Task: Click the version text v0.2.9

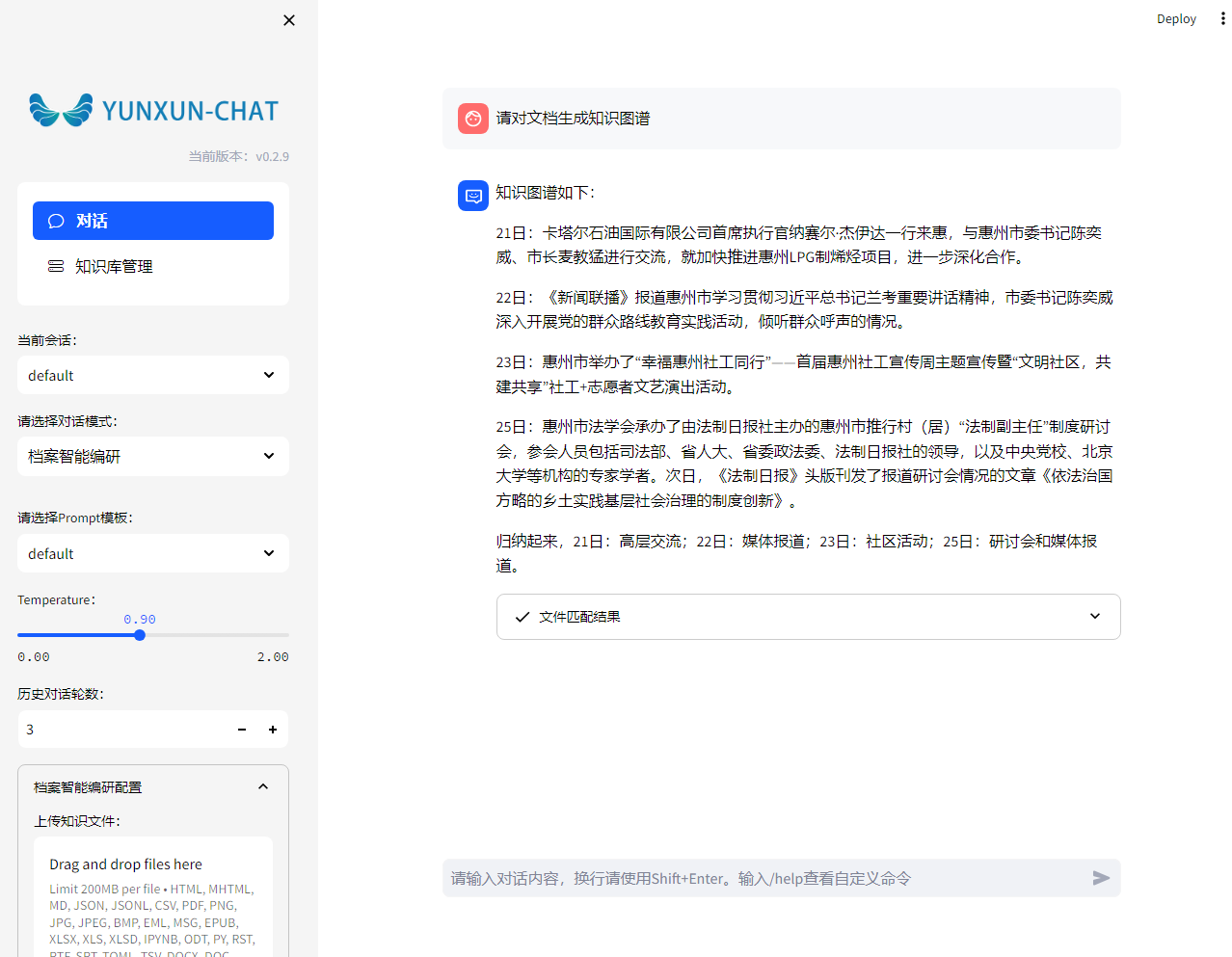Action: pos(272,156)
